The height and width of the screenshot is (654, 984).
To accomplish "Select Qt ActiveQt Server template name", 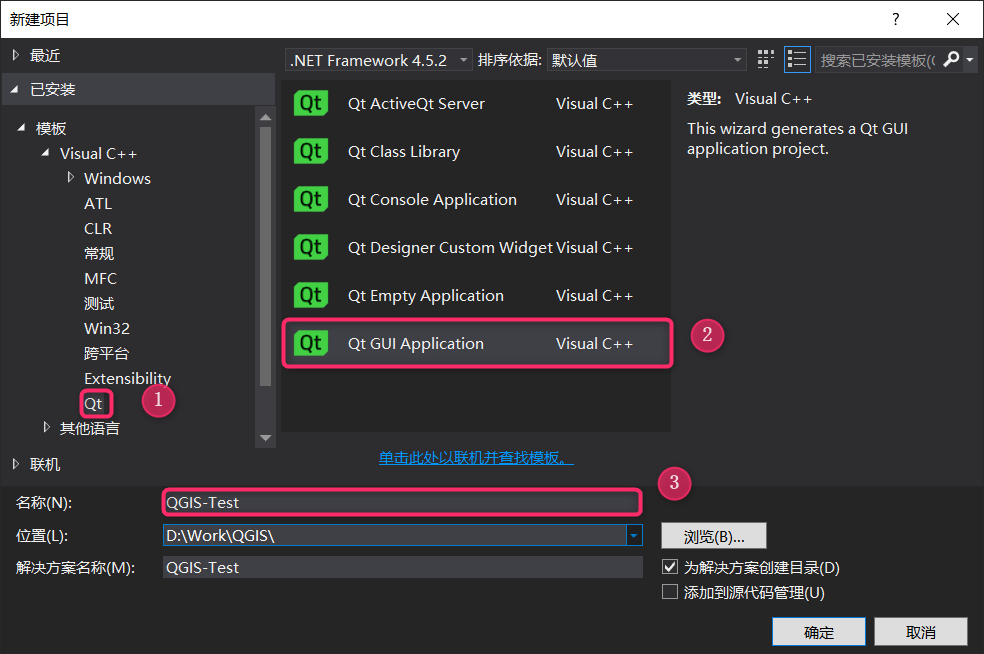I will [416, 104].
